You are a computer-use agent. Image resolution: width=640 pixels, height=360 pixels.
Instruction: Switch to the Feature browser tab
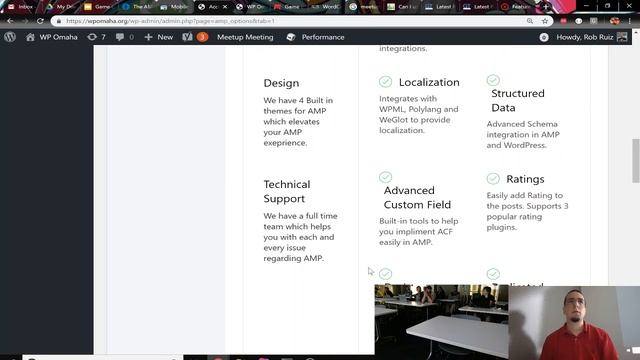coord(516,7)
